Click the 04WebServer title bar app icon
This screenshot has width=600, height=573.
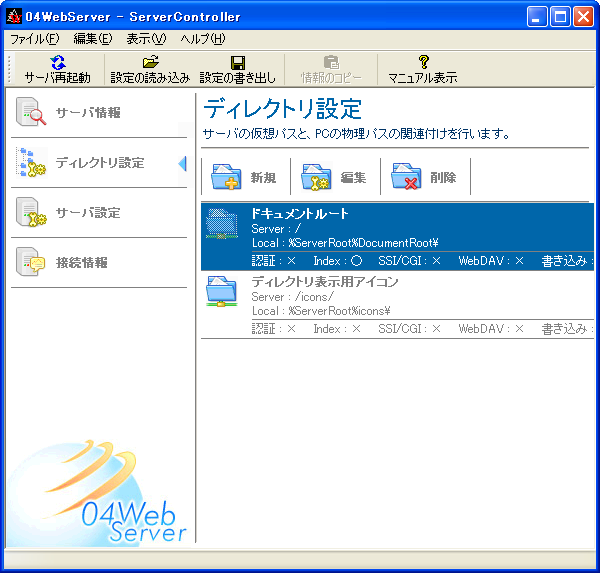click(x=14, y=16)
